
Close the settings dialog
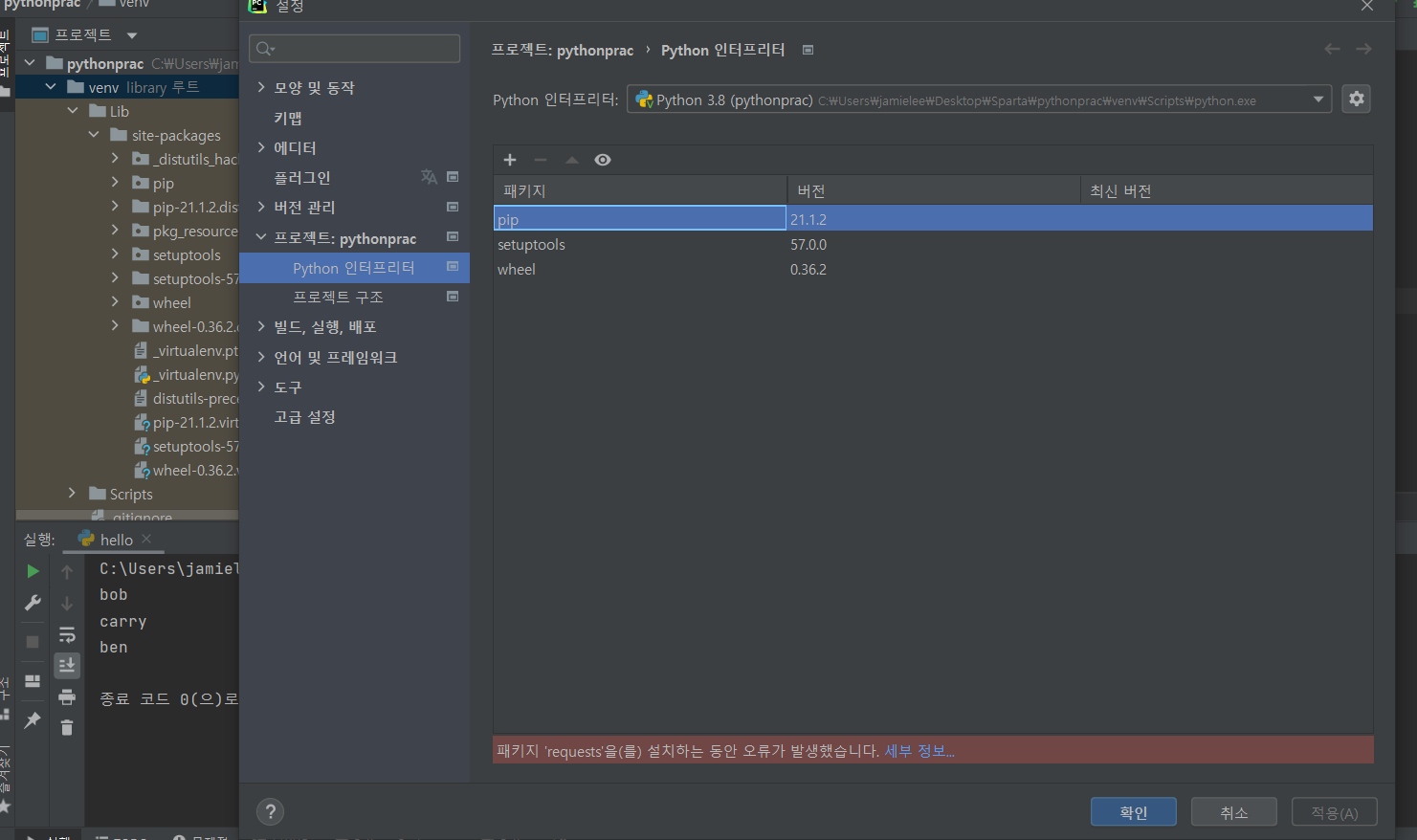pyautogui.click(x=1367, y=6)
